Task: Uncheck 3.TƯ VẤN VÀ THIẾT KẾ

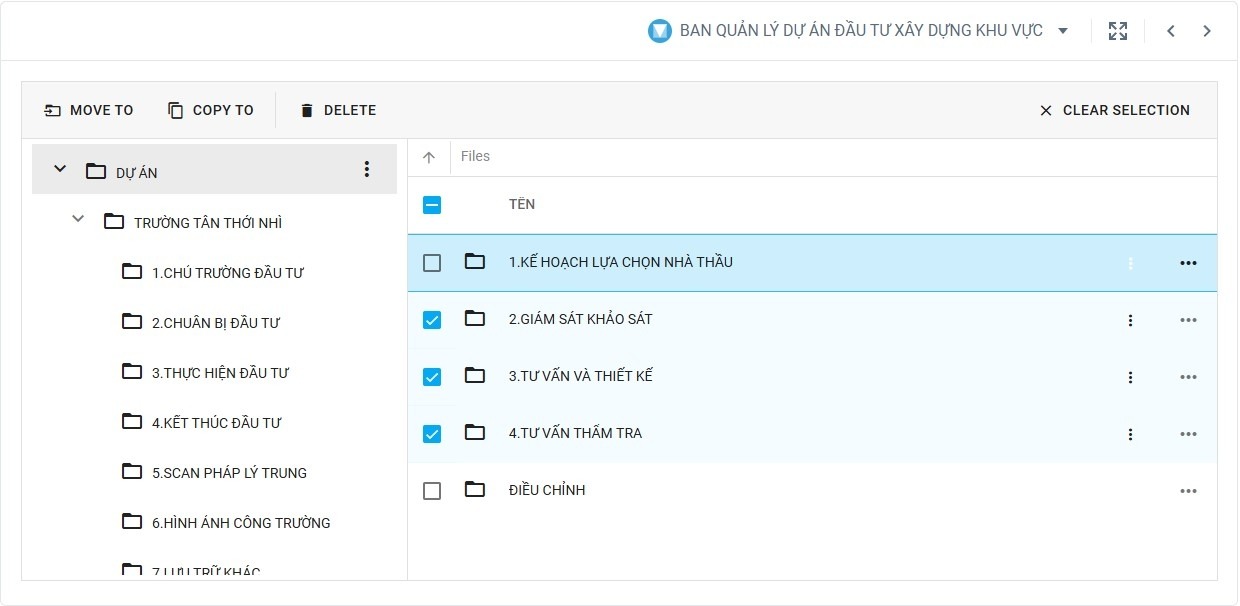Action: tap(431, 377)
